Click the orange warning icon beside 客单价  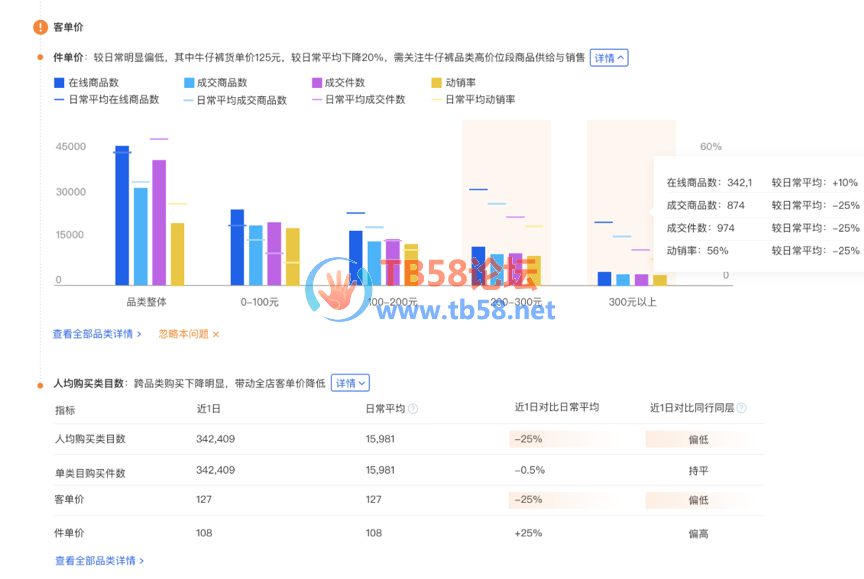pos(40,27)
